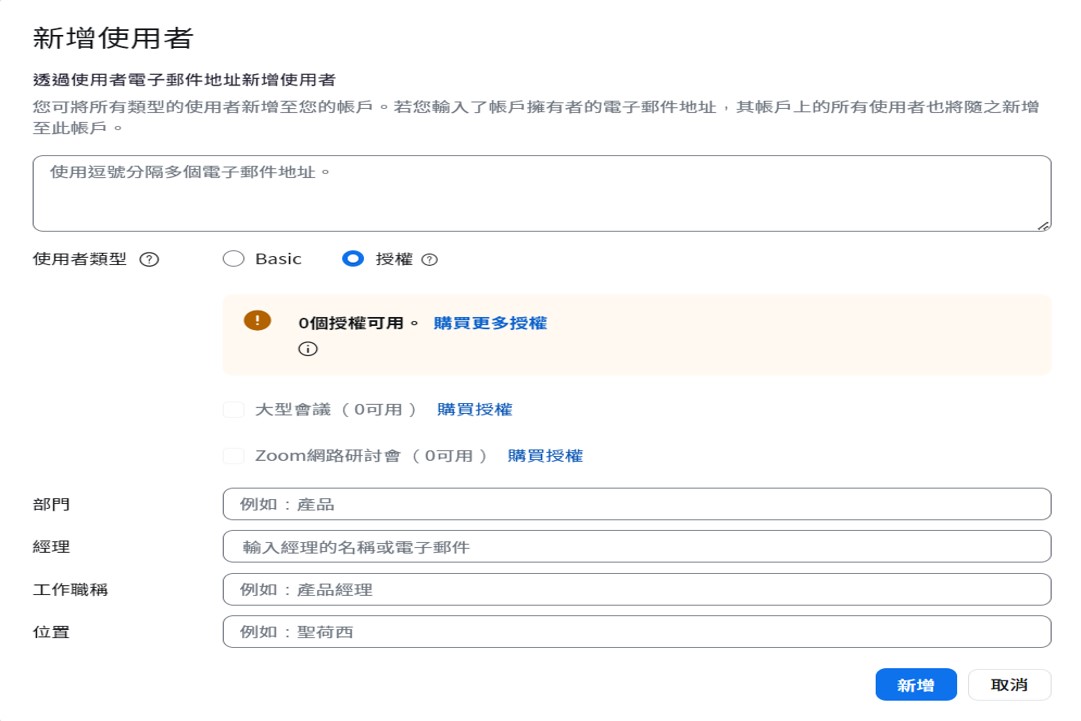
Task: Open the 購買更多授權 link
Action: coord(490,323)
